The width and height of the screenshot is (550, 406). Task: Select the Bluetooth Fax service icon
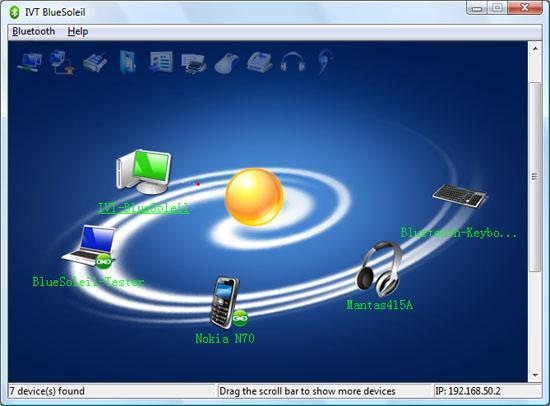pyautogui.click(x=260, y=62)
